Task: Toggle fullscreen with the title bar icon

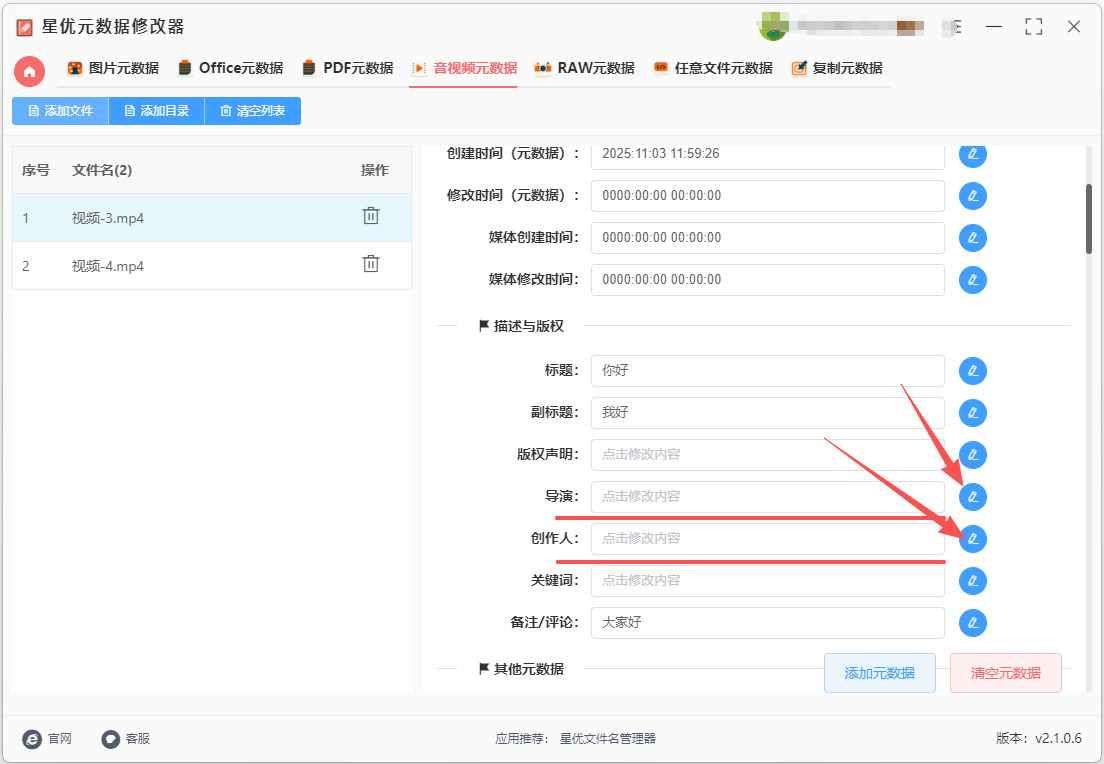Action: point(1034,27)
